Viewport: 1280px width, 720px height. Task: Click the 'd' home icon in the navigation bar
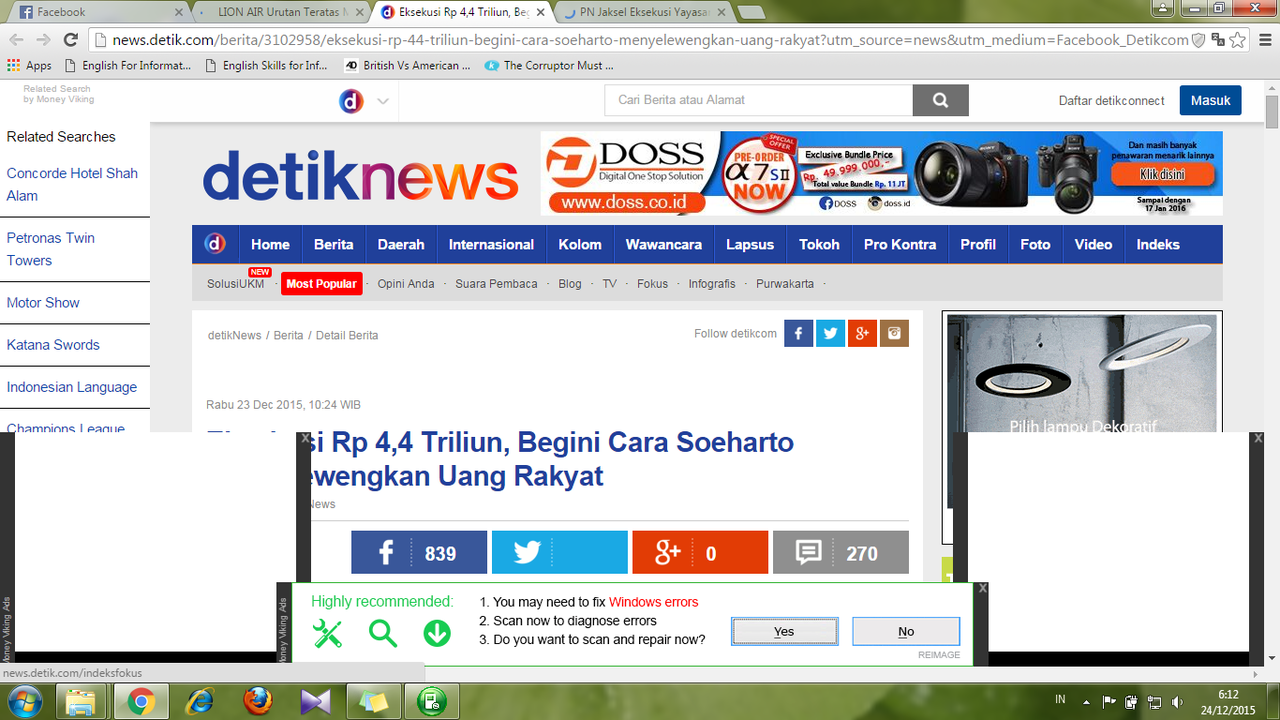click(215, 244)
